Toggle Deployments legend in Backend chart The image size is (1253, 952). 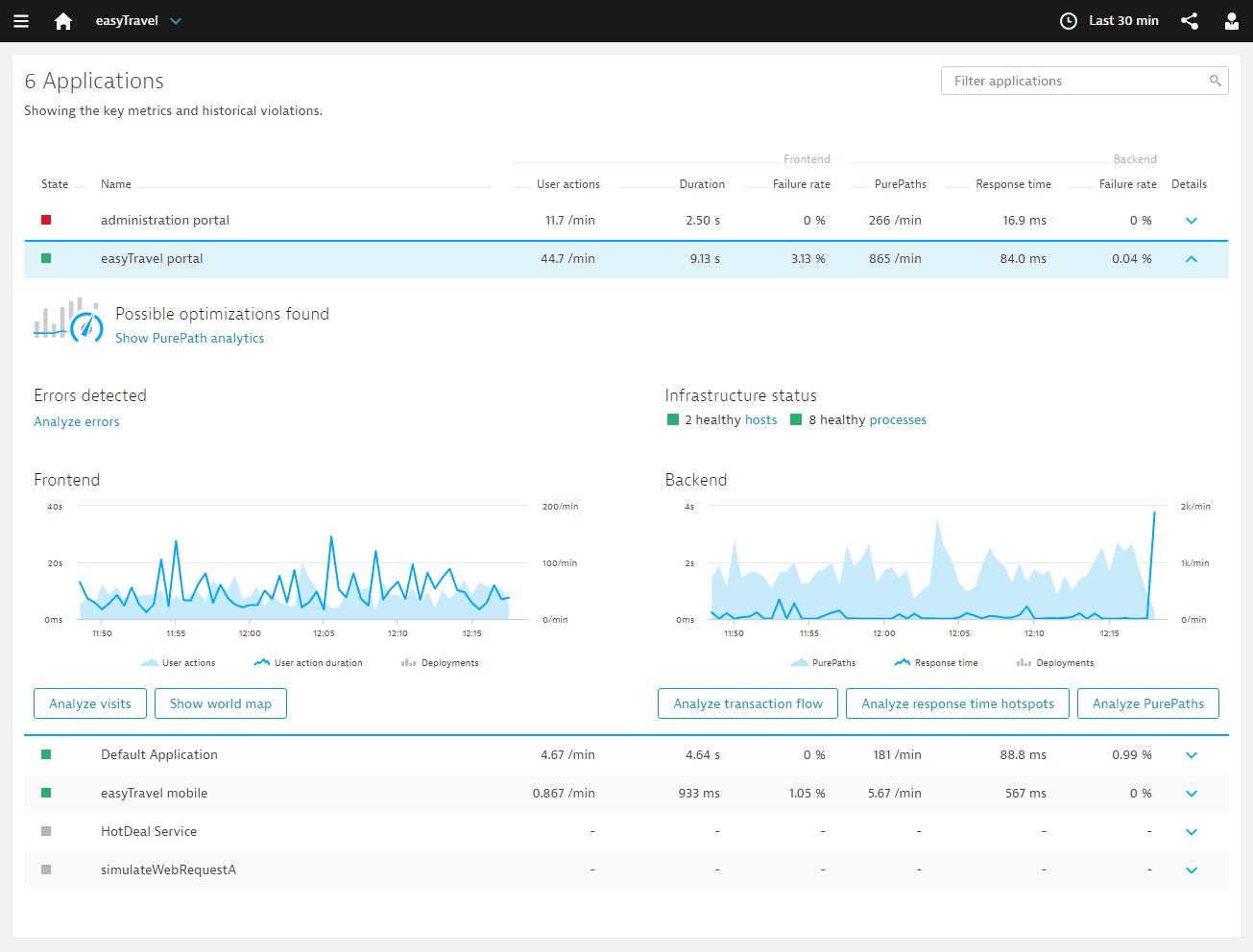pyautogui.click(x=1055, y=663)
